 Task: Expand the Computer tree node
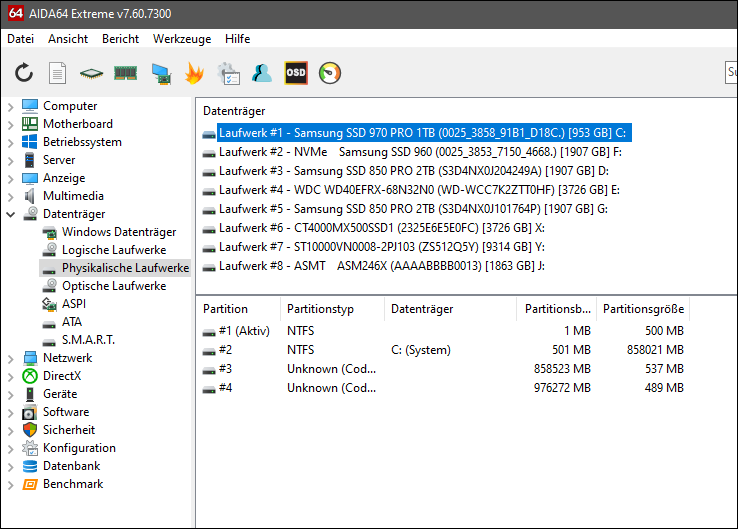(10, 107)
